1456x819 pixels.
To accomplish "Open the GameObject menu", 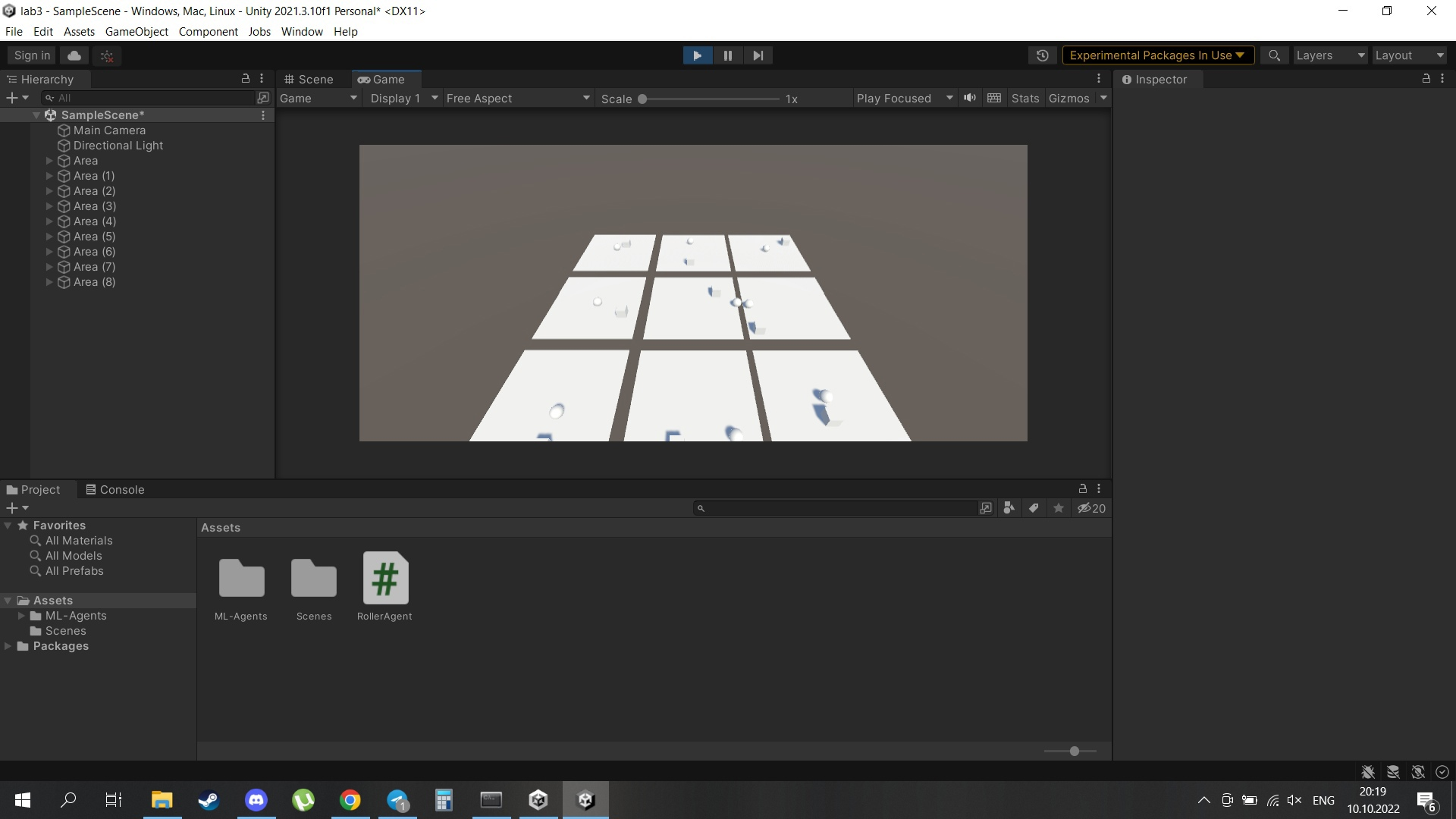I will (136, 32).
